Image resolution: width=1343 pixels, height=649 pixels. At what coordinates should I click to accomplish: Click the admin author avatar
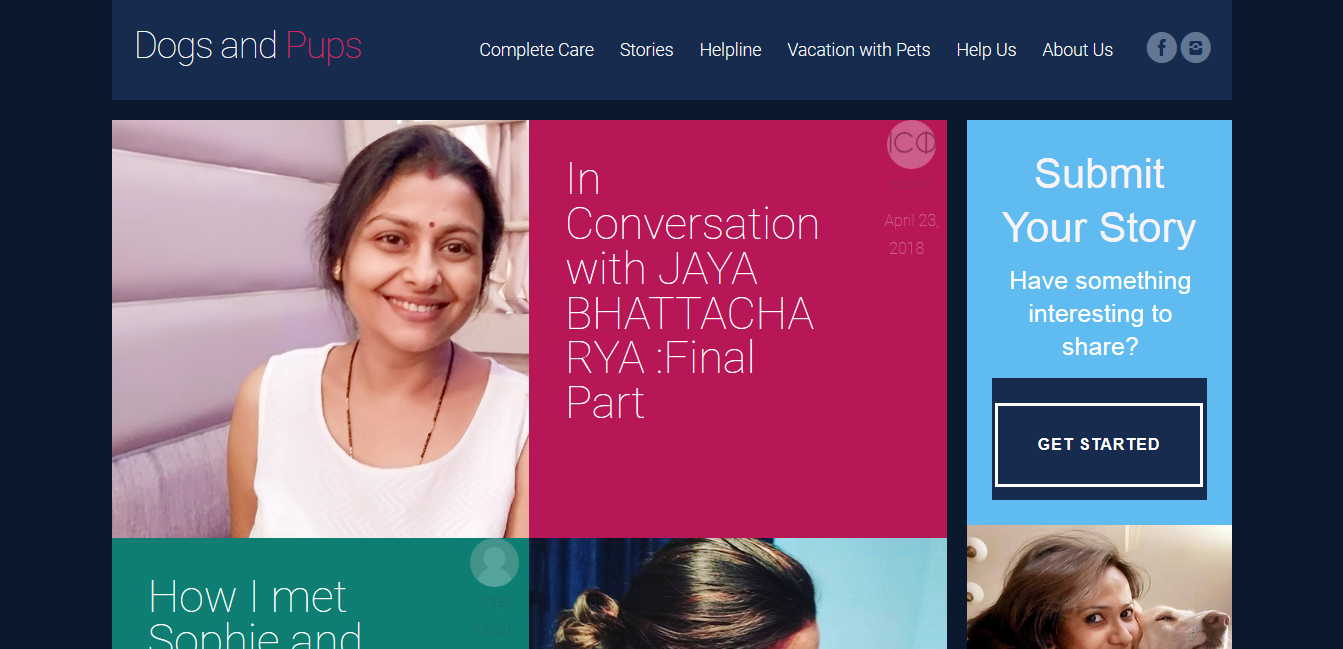911,145
